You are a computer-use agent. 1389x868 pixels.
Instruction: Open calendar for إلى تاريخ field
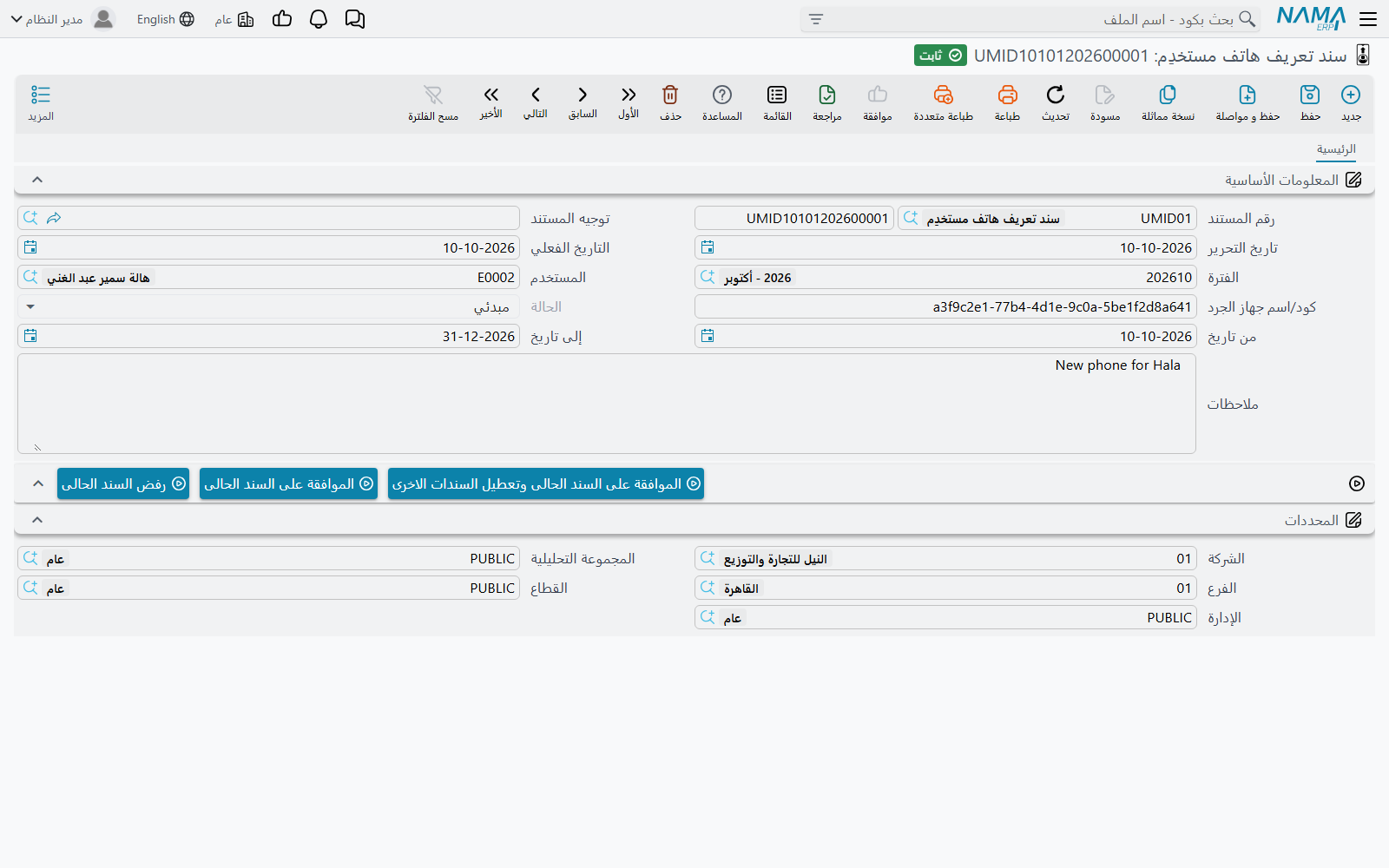click(30, 336)
